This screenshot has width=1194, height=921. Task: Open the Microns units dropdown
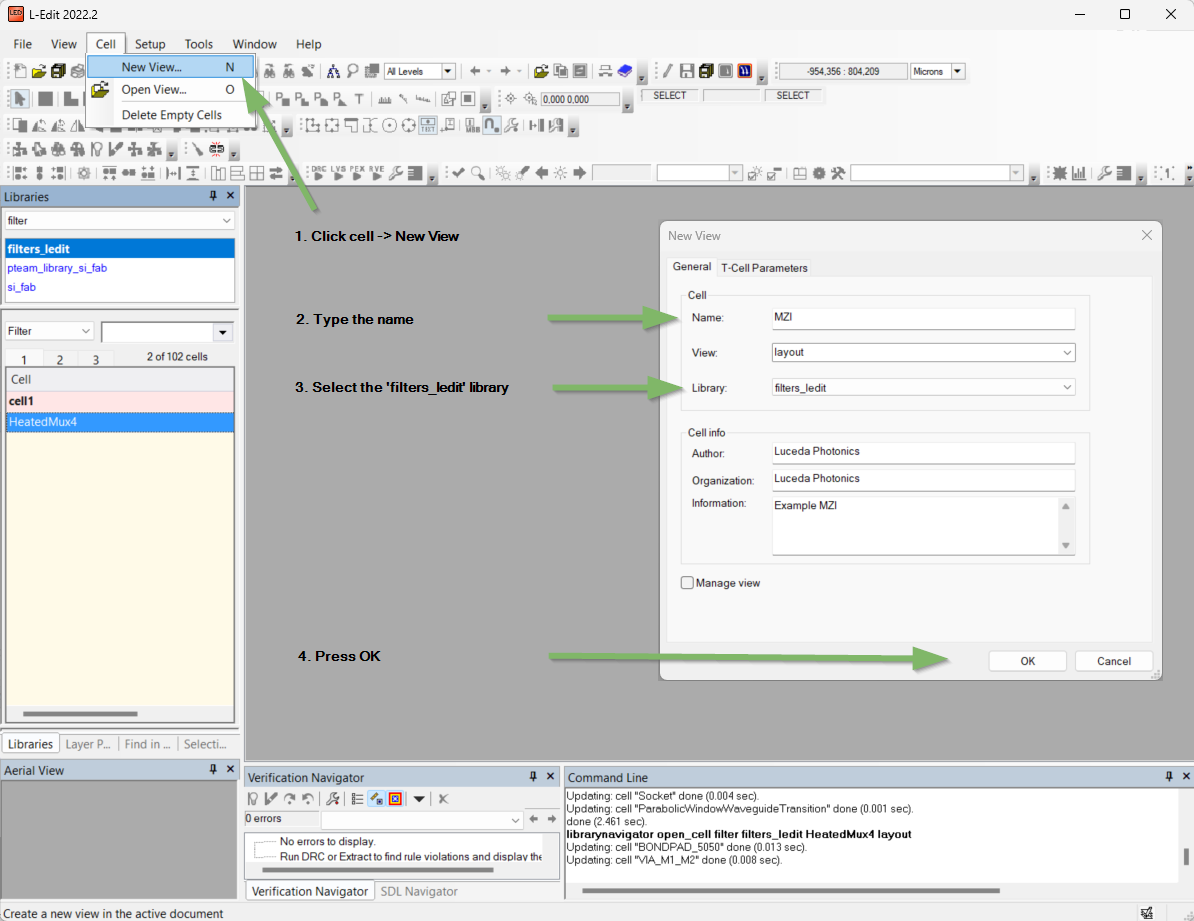pyautogui.click(x=958, y=71)
